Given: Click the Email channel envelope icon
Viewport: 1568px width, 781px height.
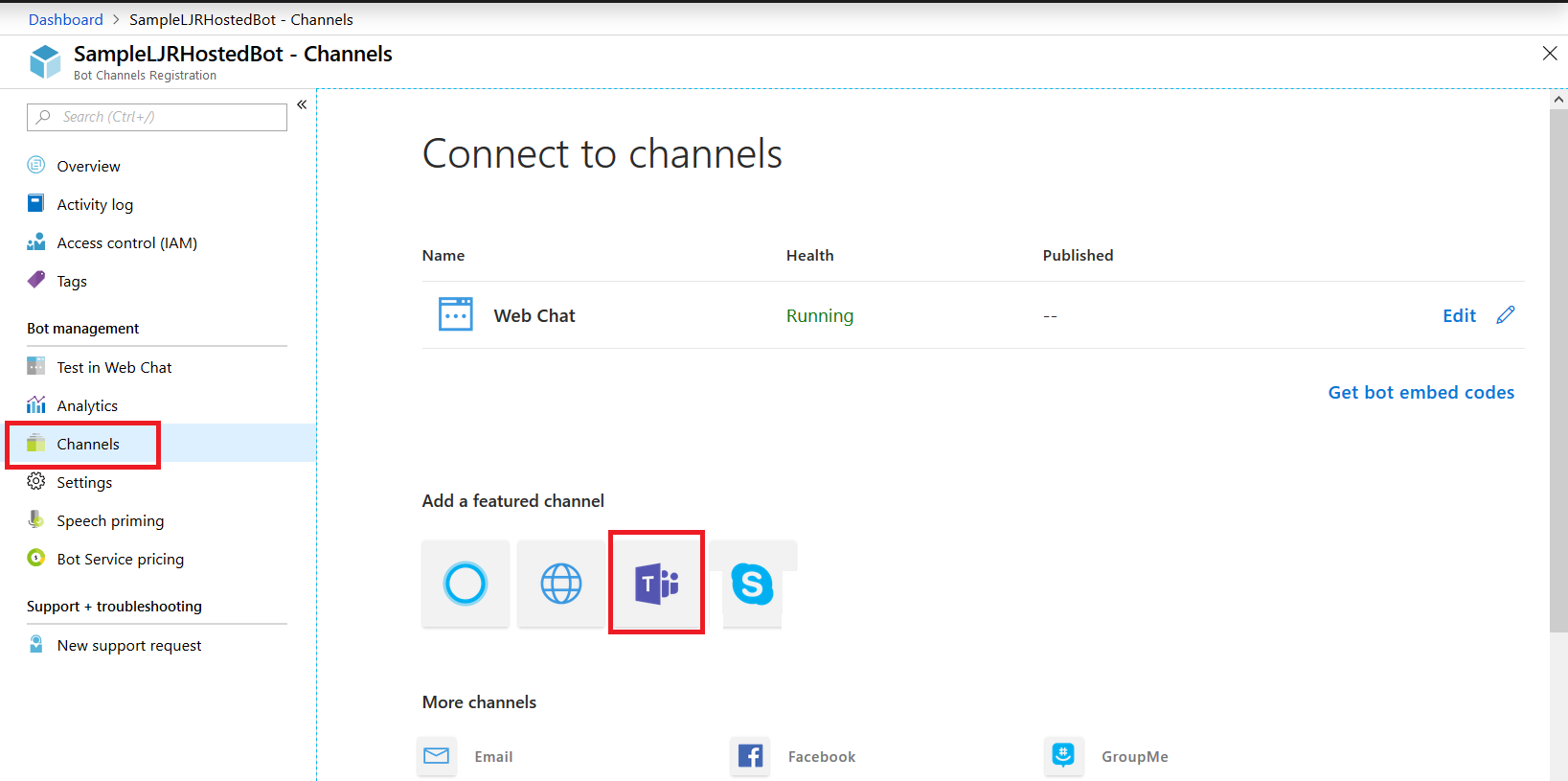Looking at the screenshot, I should tap(437, 756).
